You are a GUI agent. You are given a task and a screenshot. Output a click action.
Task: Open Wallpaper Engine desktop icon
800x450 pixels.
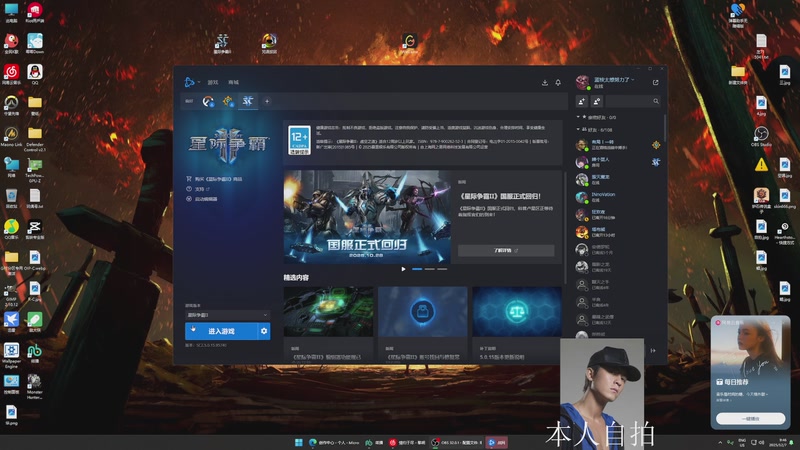point(11,356)
